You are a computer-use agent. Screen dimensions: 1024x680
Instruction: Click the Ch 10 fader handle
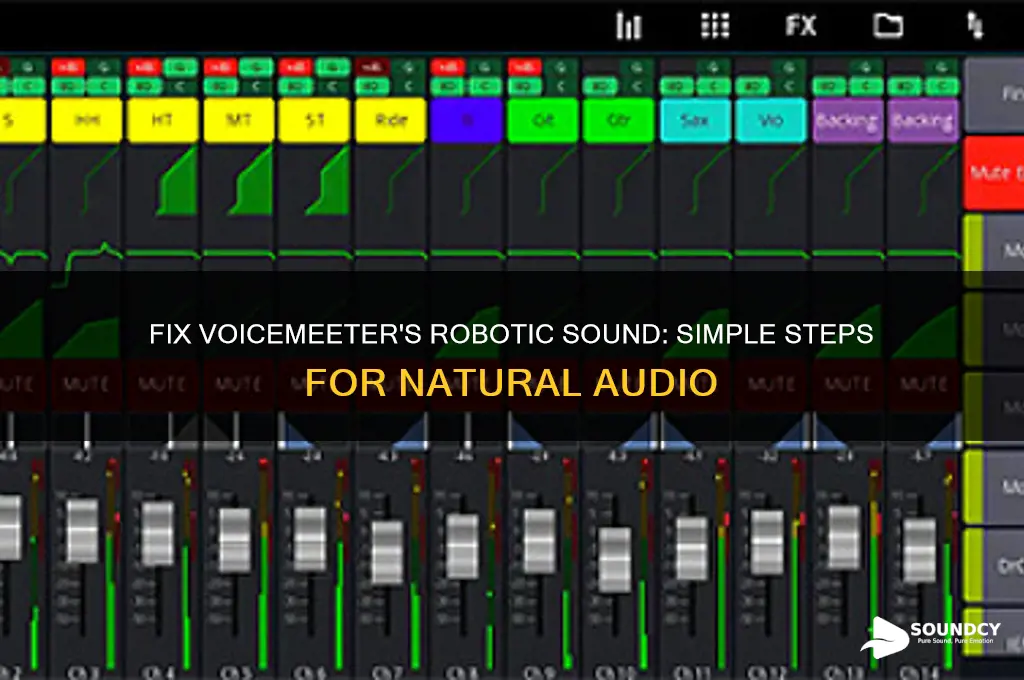point(615,560)
